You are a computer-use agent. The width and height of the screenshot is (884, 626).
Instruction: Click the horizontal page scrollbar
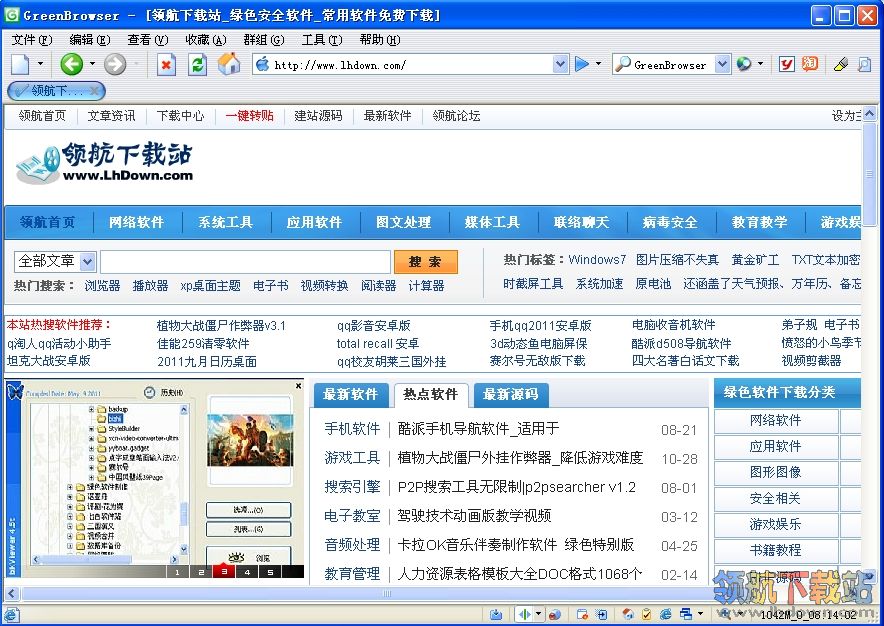click(x=386, y=593)
